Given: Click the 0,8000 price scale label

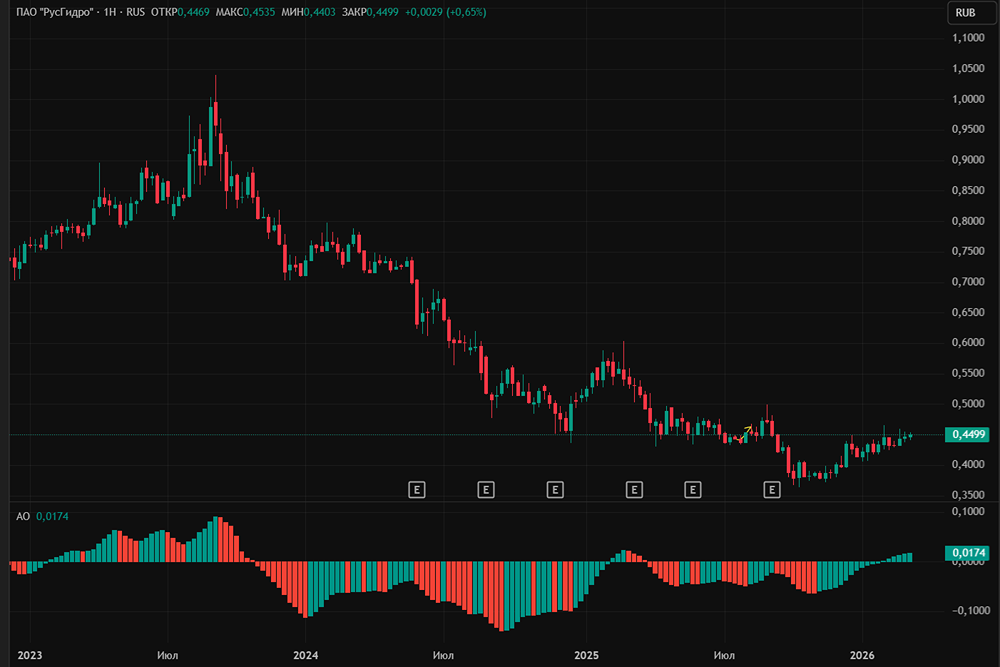Looking at the screenshot, I should point(968,221).
